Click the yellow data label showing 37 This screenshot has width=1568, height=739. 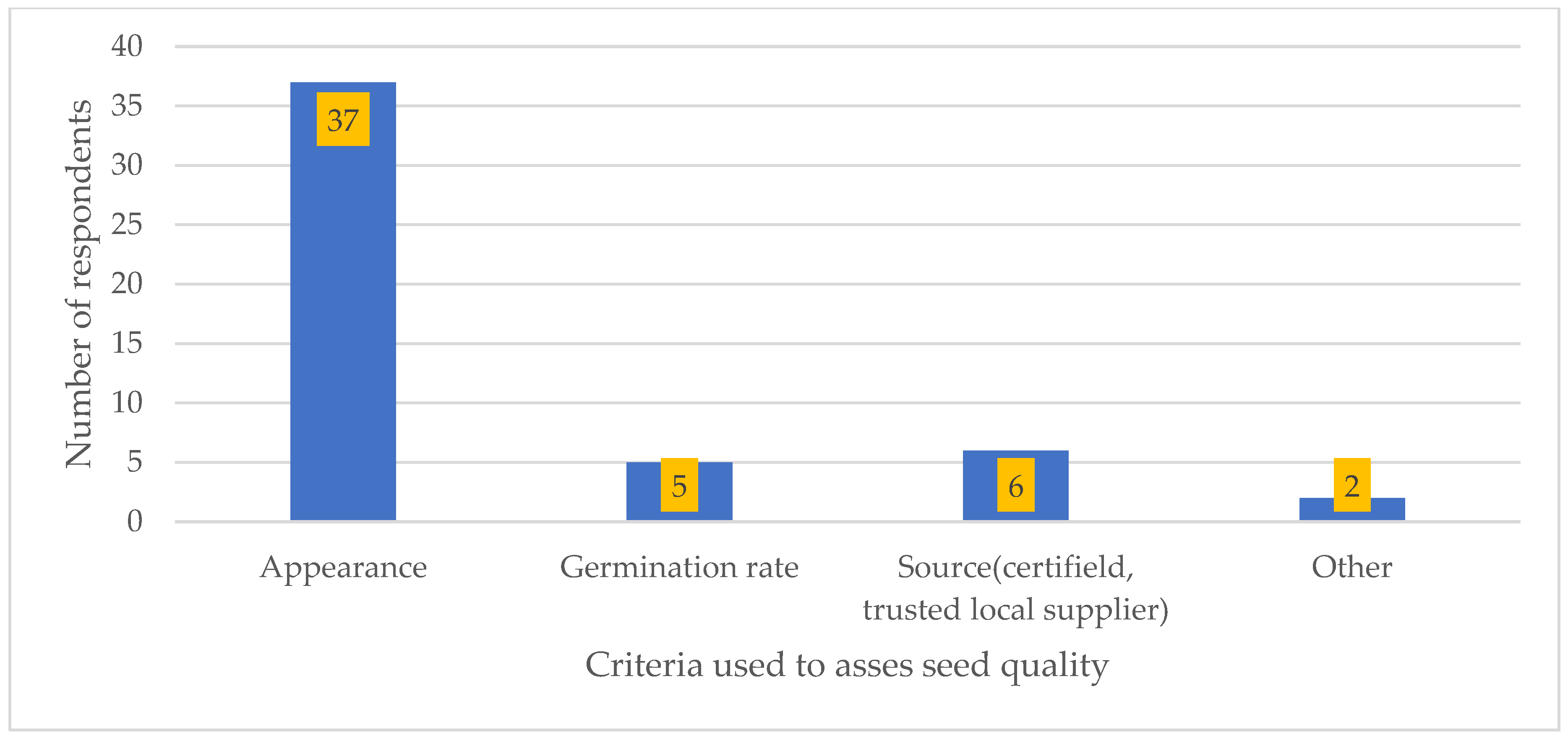pos(343,119)
